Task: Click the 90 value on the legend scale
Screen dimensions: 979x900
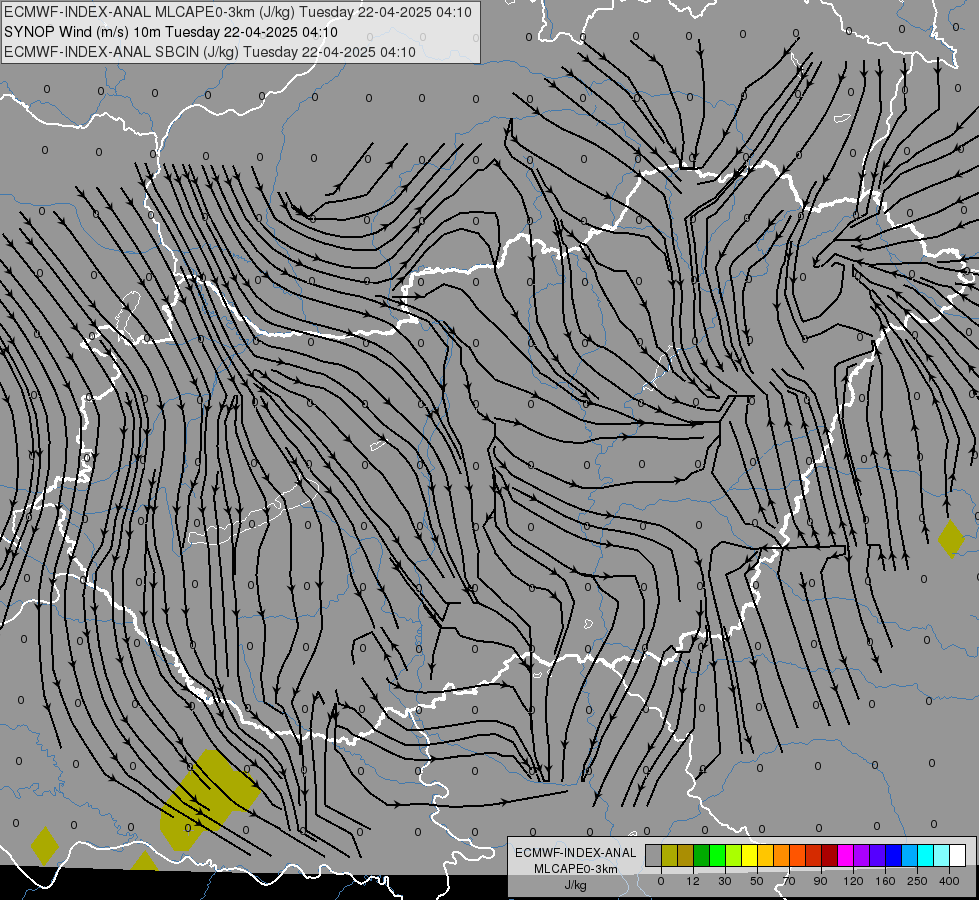Action: (x=820, y=881)
